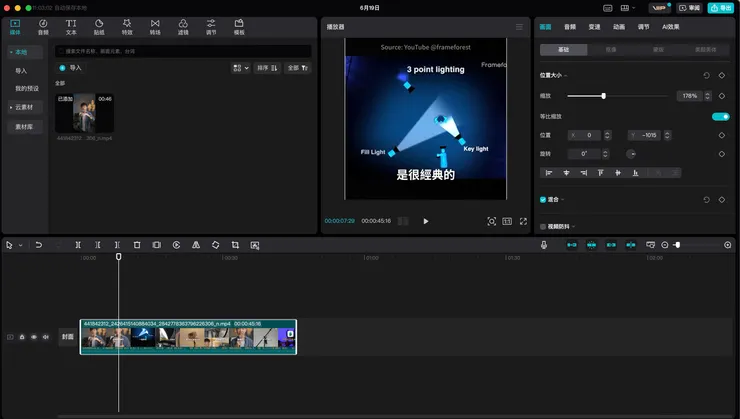The height and width of the screenshot is (419, 740).
Task: Play the video in the player
Action: pyautogui.click(x=426, y=221)
